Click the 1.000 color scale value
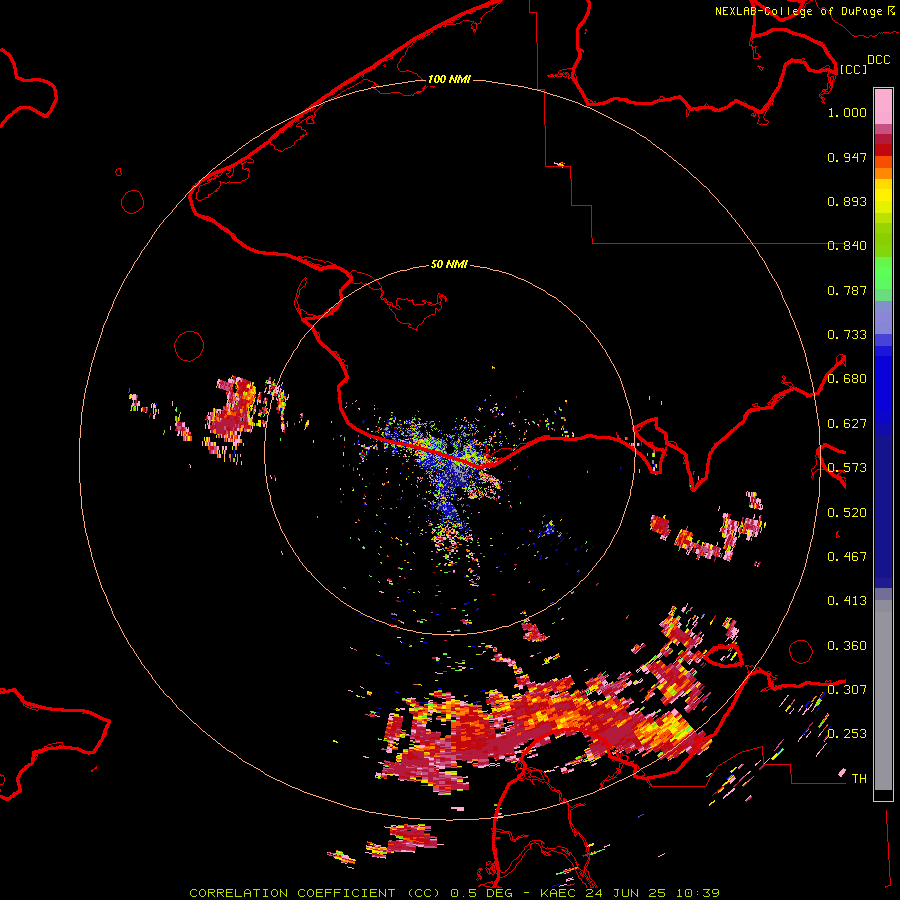 pos(847,112)
